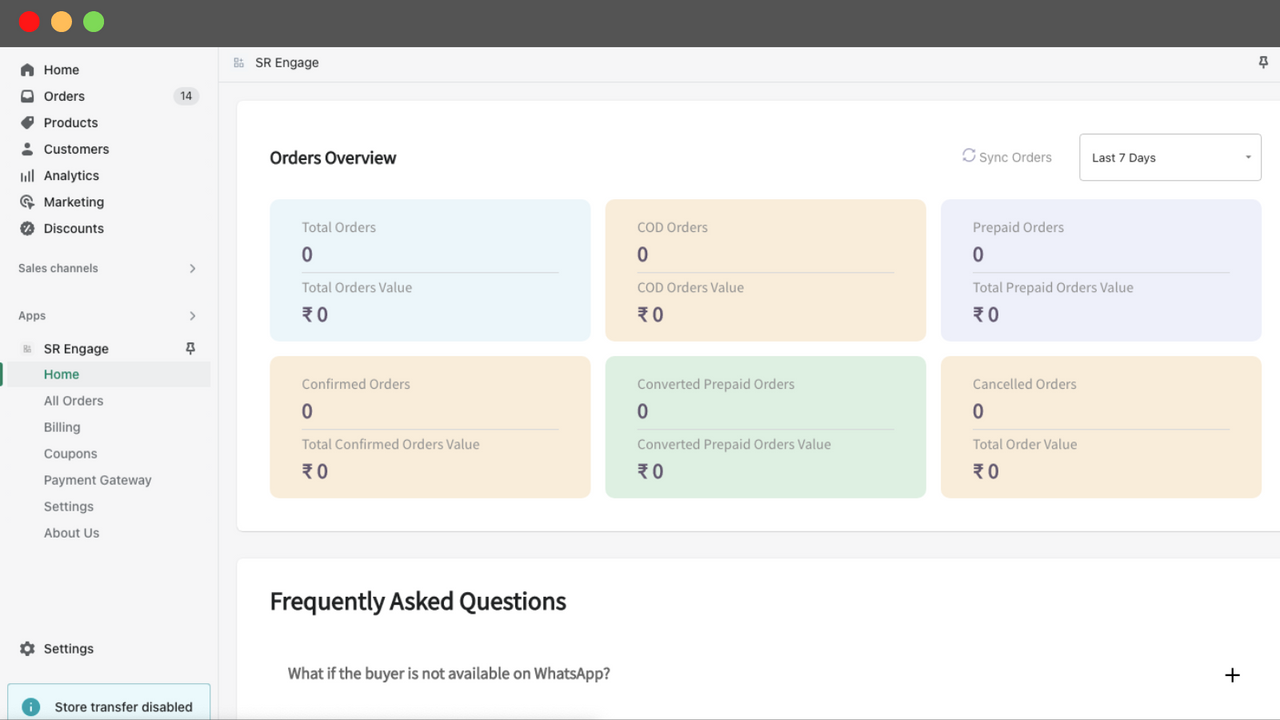Click the Marketing target icon
Viewport: 1280px width, 720px height.
coord(27,202)
